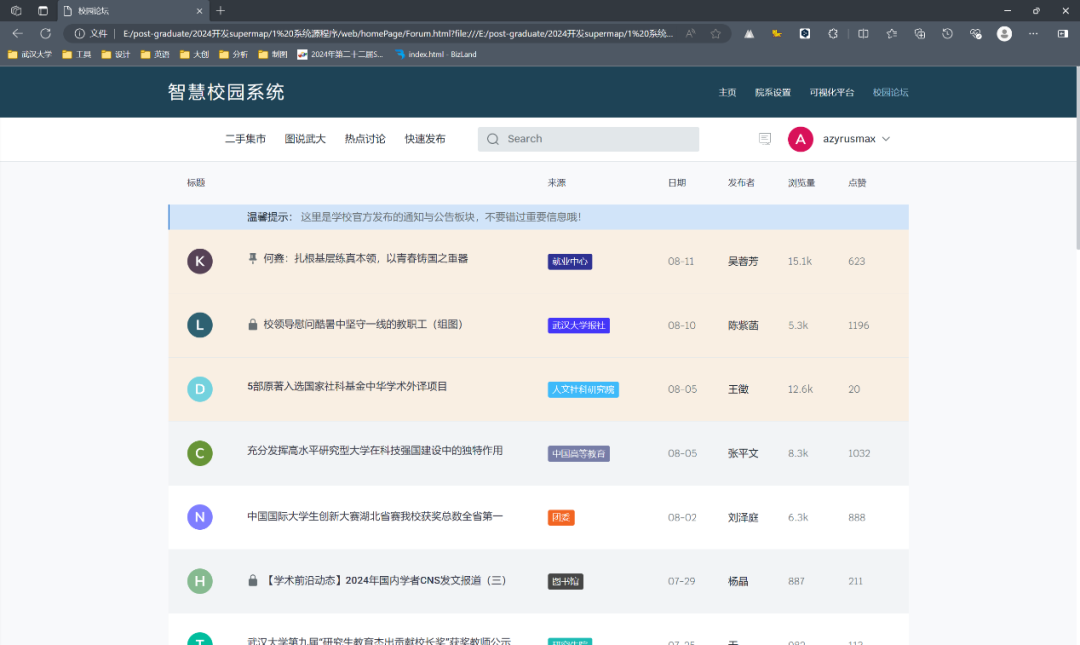Open the 武汉大学 bookmarks folder

click(x=30, y=54)
